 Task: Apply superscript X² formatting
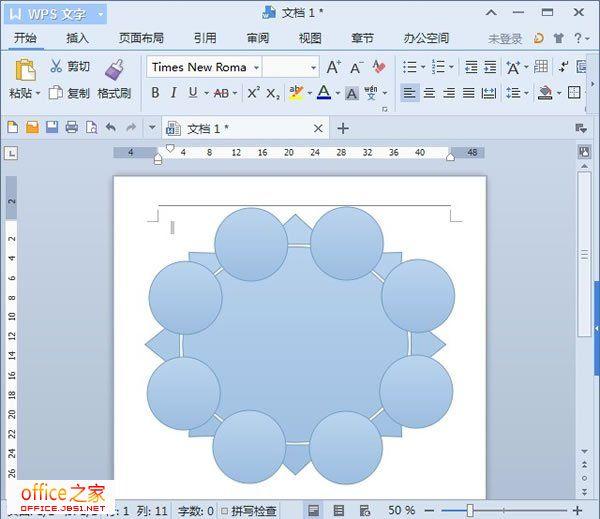pos(253,93)
